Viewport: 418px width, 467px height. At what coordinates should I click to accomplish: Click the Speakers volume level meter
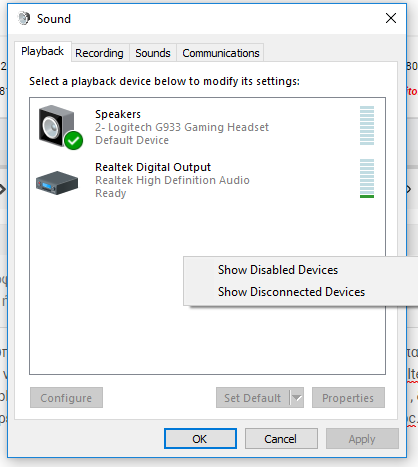click(x=367, y=125)
